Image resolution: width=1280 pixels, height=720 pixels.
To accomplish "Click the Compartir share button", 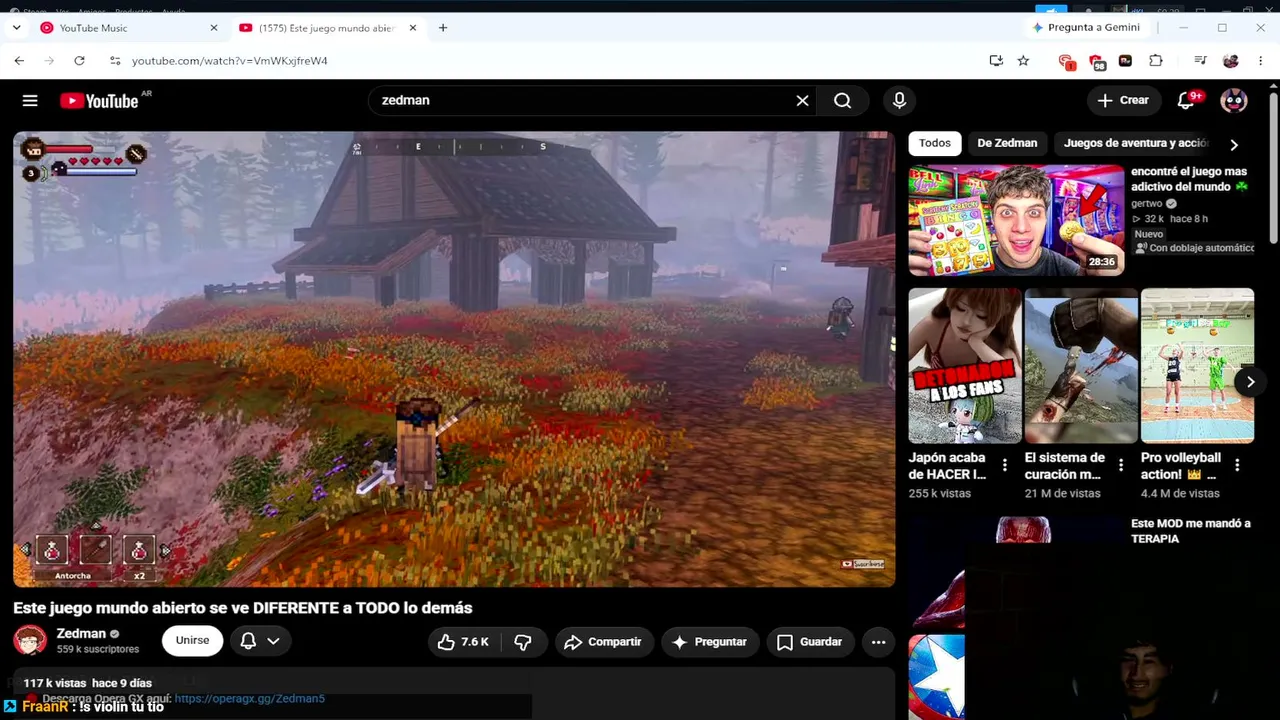I will tap(603, 642).
